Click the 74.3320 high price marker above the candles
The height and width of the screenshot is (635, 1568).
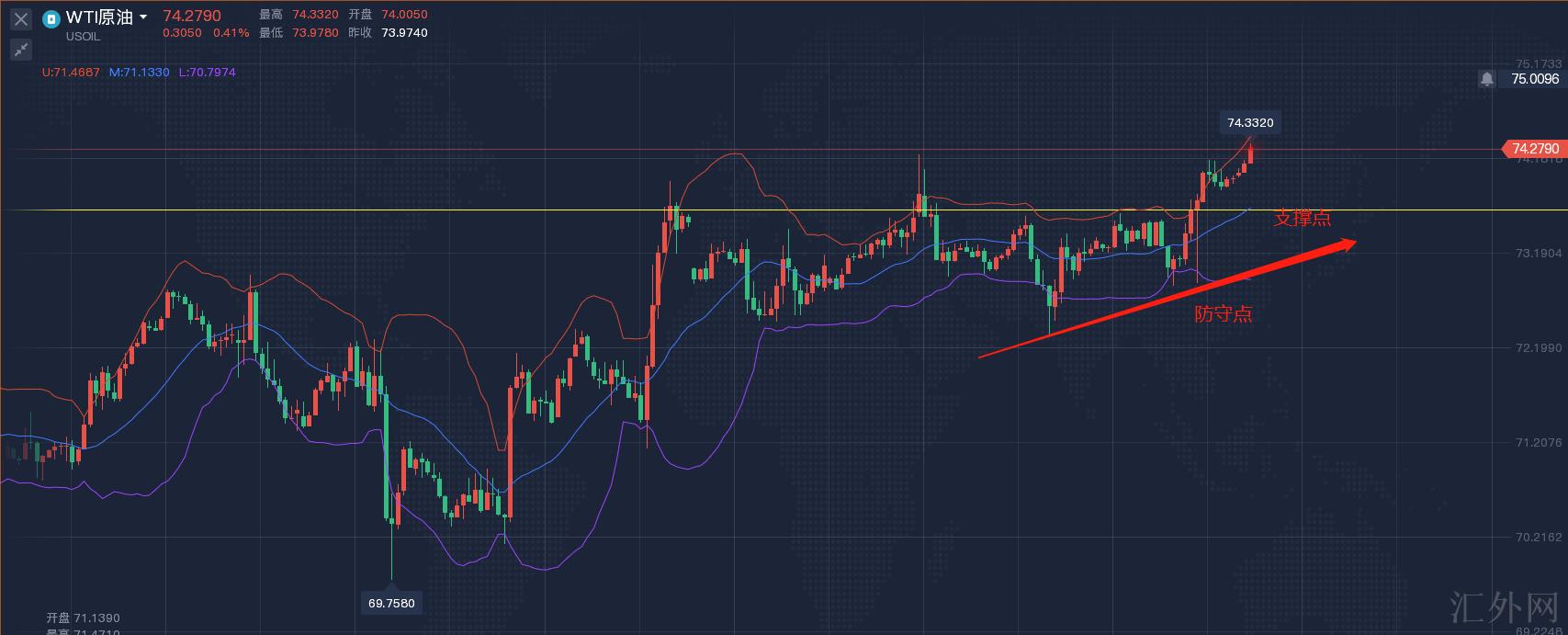point(1249,122)
